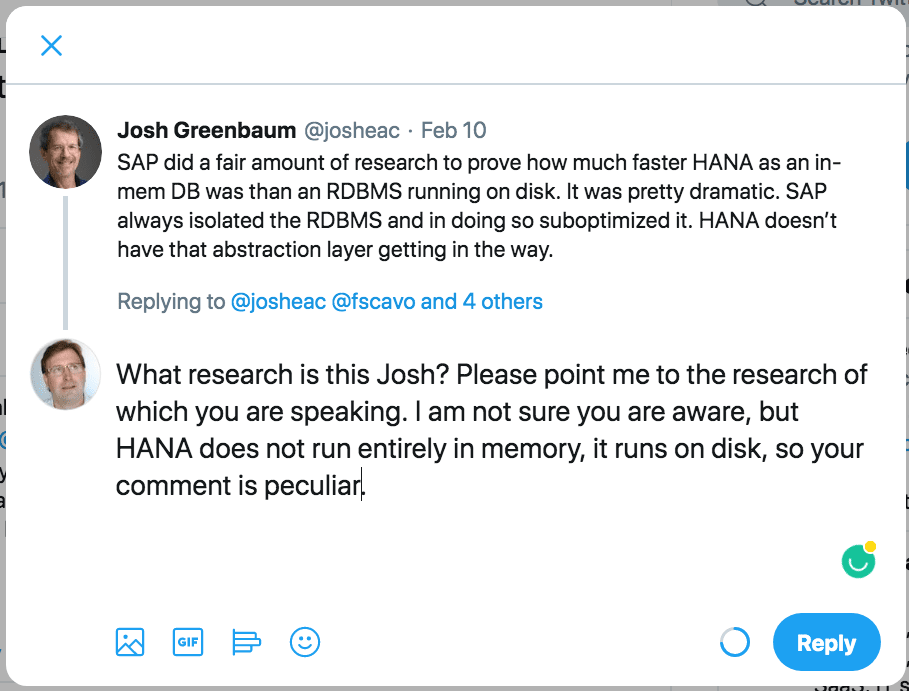The height and width of the screenshot is (691, 909).
Task: Add a poll using the poll icon
Action: (246, 642)
